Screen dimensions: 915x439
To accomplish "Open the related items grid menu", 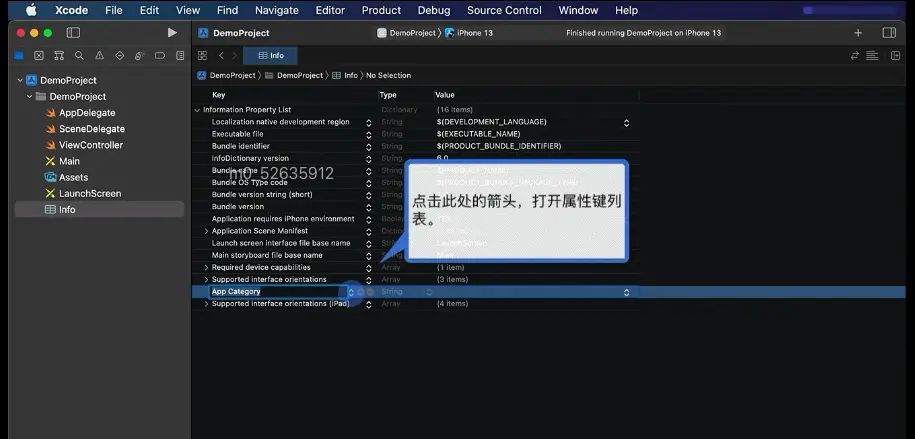I will coord(202,55).
